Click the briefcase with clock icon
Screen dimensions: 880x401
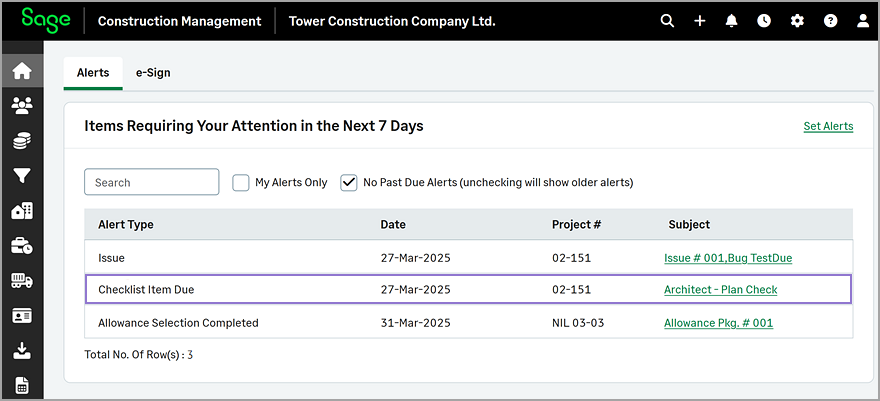point(22,246)
